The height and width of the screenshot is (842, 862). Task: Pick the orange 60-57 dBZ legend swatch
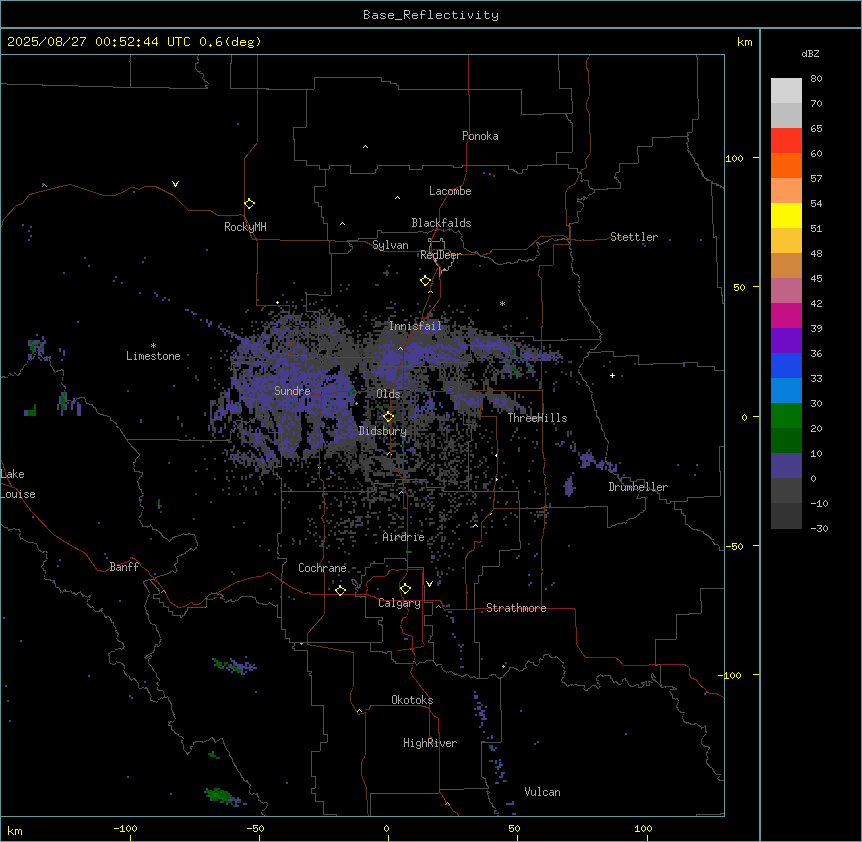tap(786, 165)
